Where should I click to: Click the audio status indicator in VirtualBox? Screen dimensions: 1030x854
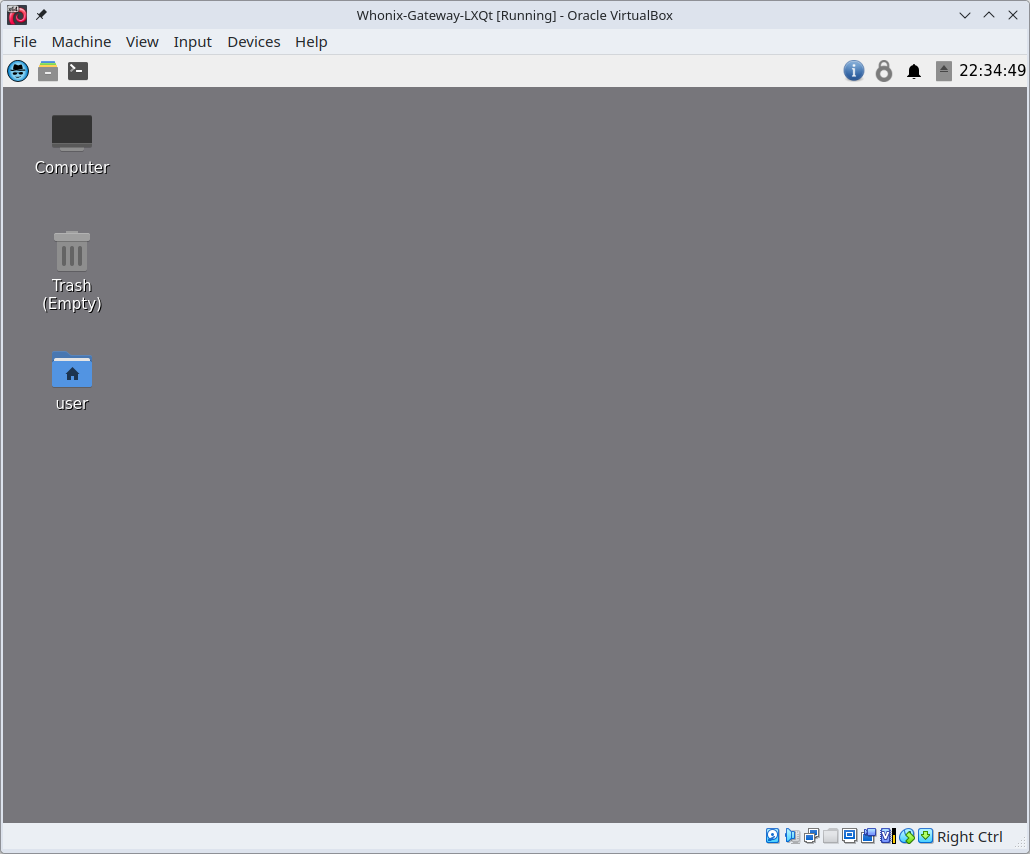tap(790, 836)
